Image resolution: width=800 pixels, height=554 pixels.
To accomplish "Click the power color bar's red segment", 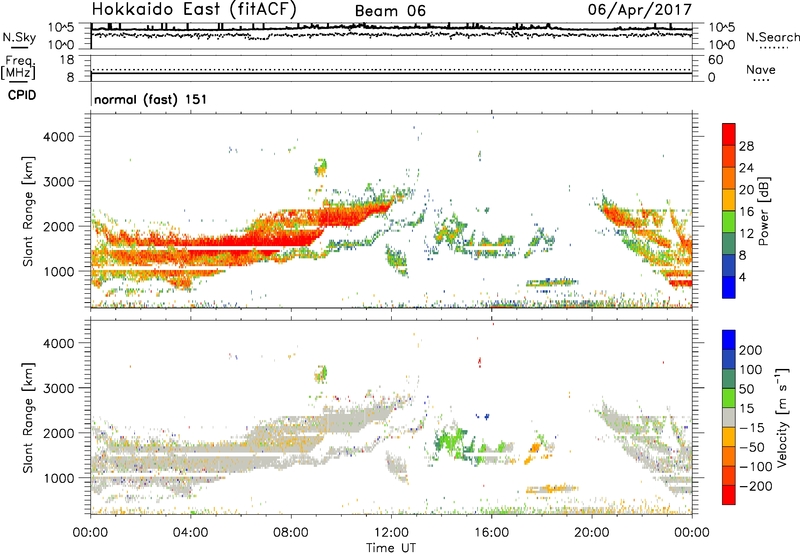I will tap(729, 135).
